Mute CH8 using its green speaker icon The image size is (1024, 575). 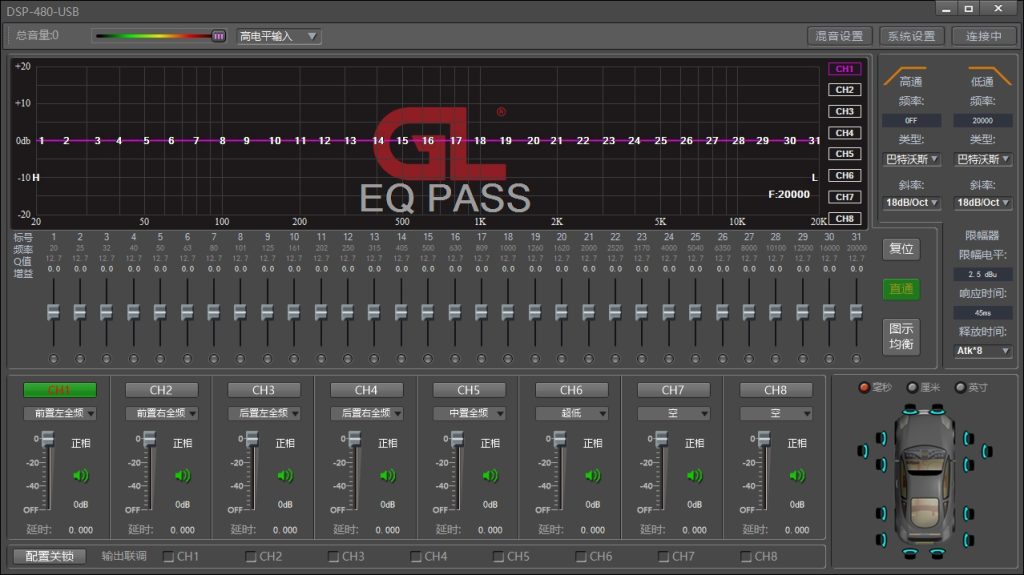pyautogui.click(x=797, y=476)
